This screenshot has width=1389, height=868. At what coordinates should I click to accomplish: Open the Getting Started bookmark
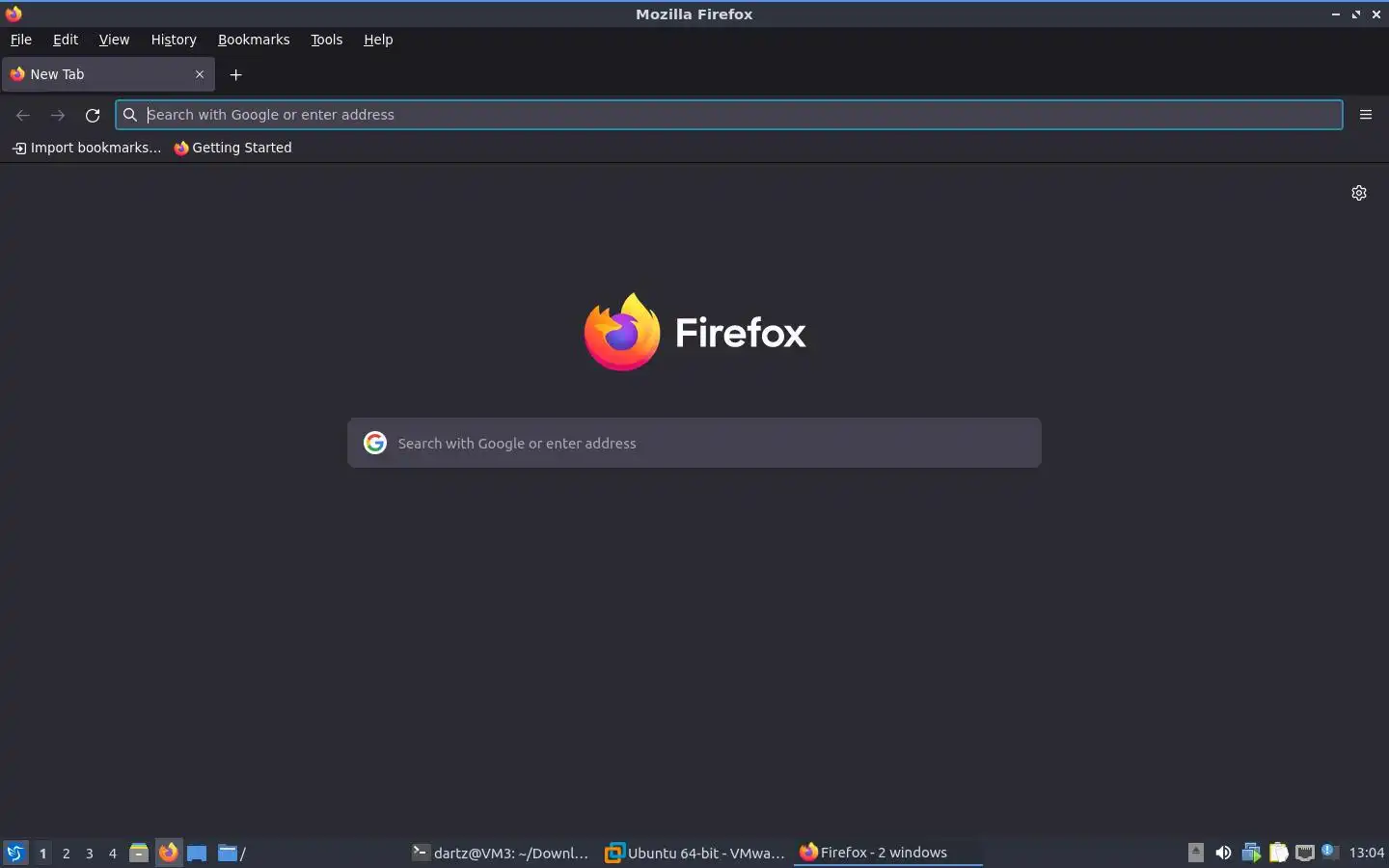pos(232,148)
